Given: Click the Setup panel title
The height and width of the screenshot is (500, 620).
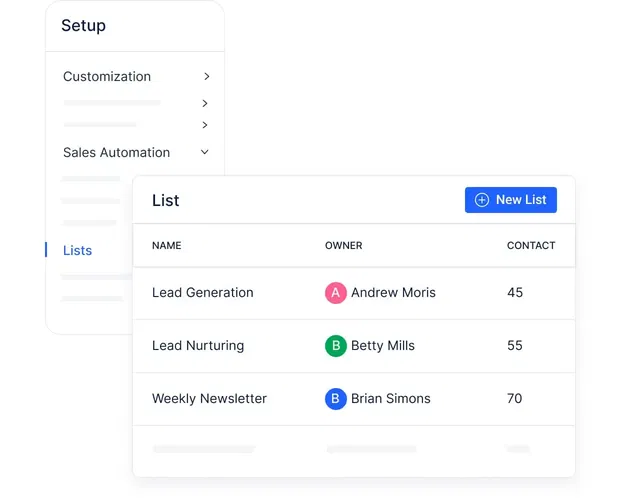Looking at the screenshot, I should coord(83,26).
